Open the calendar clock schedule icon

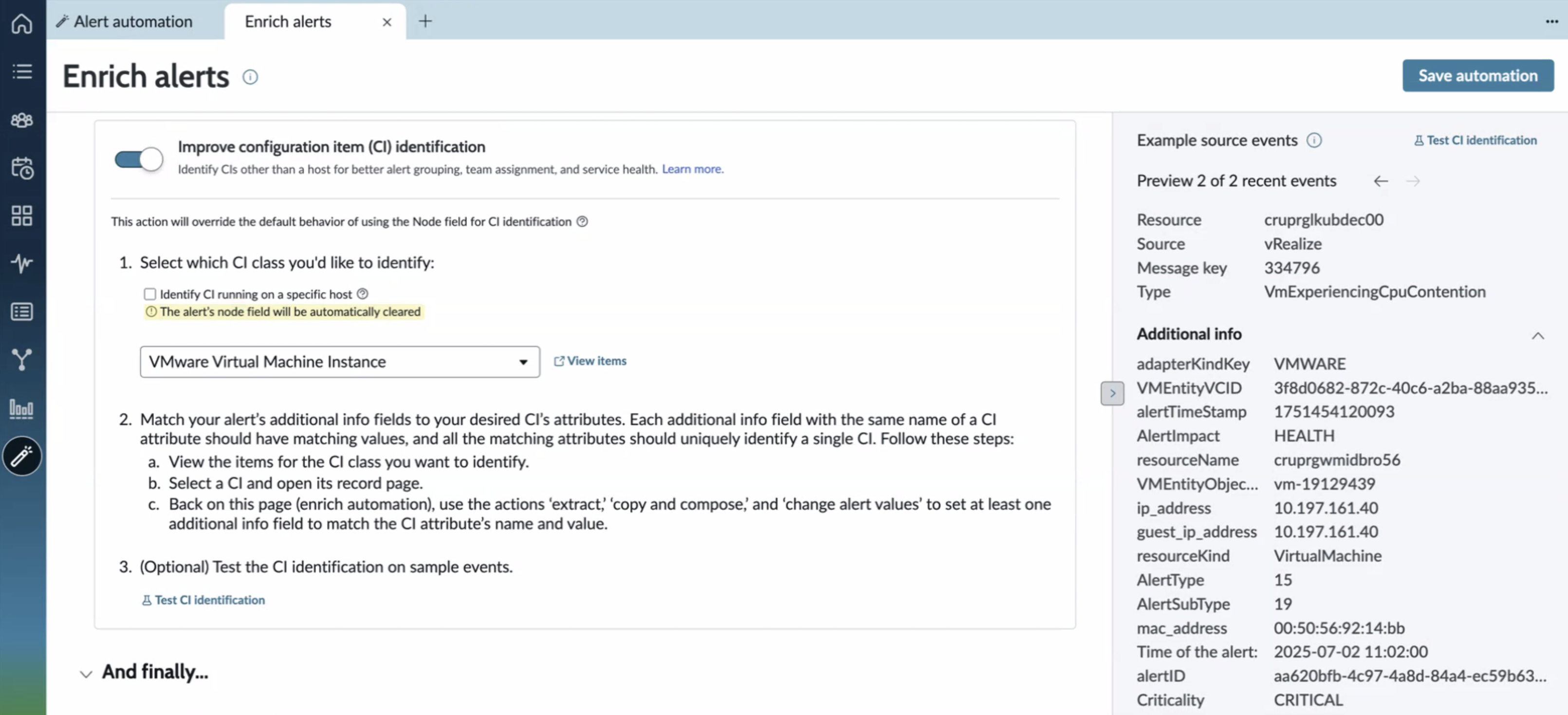(22, 168)
